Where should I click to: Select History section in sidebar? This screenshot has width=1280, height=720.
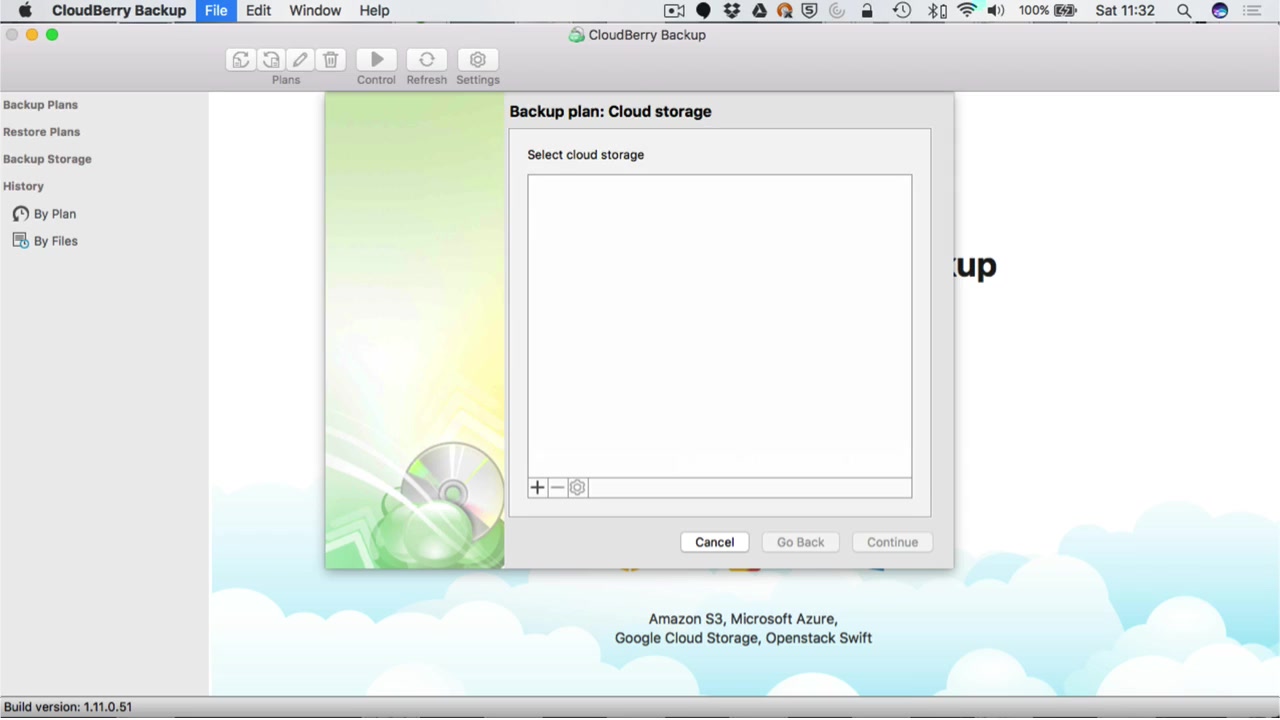pos(23,186)
